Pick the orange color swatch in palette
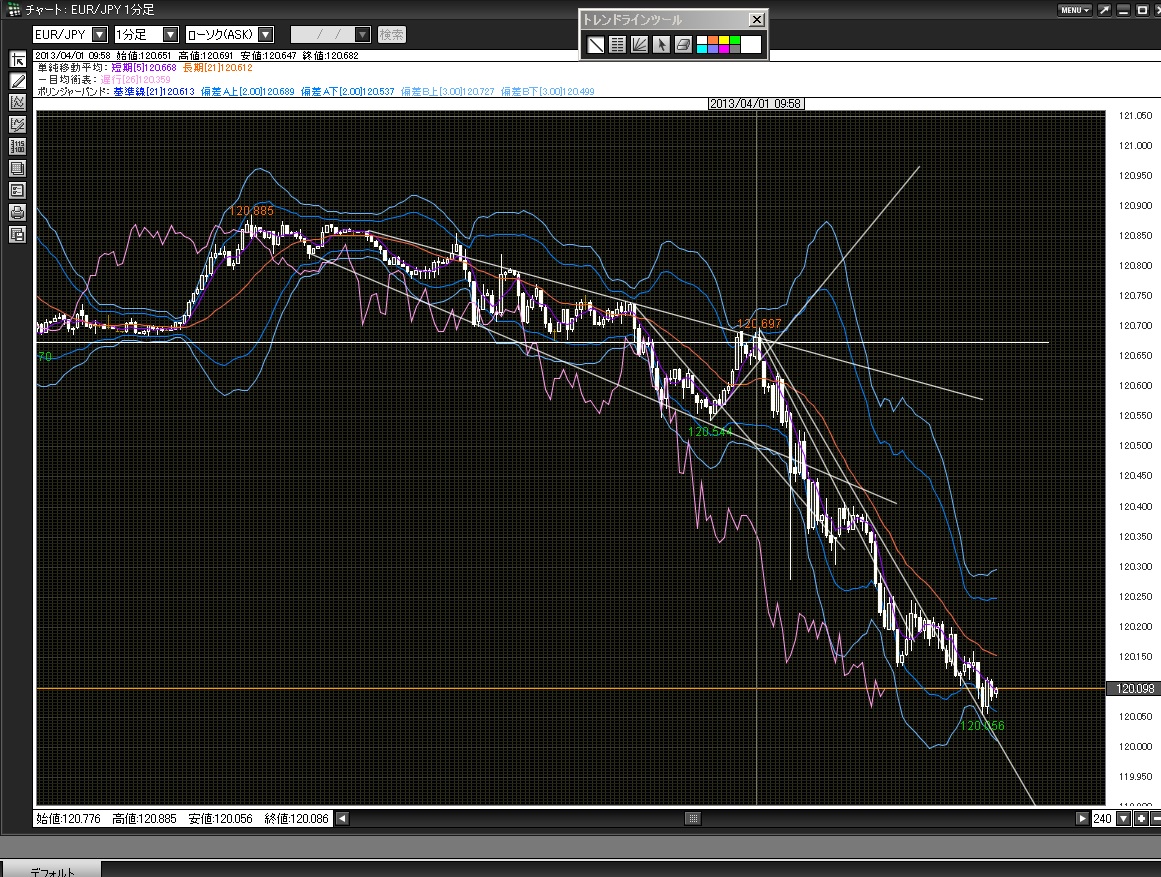The width and height of the screenshot is (1161, 877). [x=711, y=41]
